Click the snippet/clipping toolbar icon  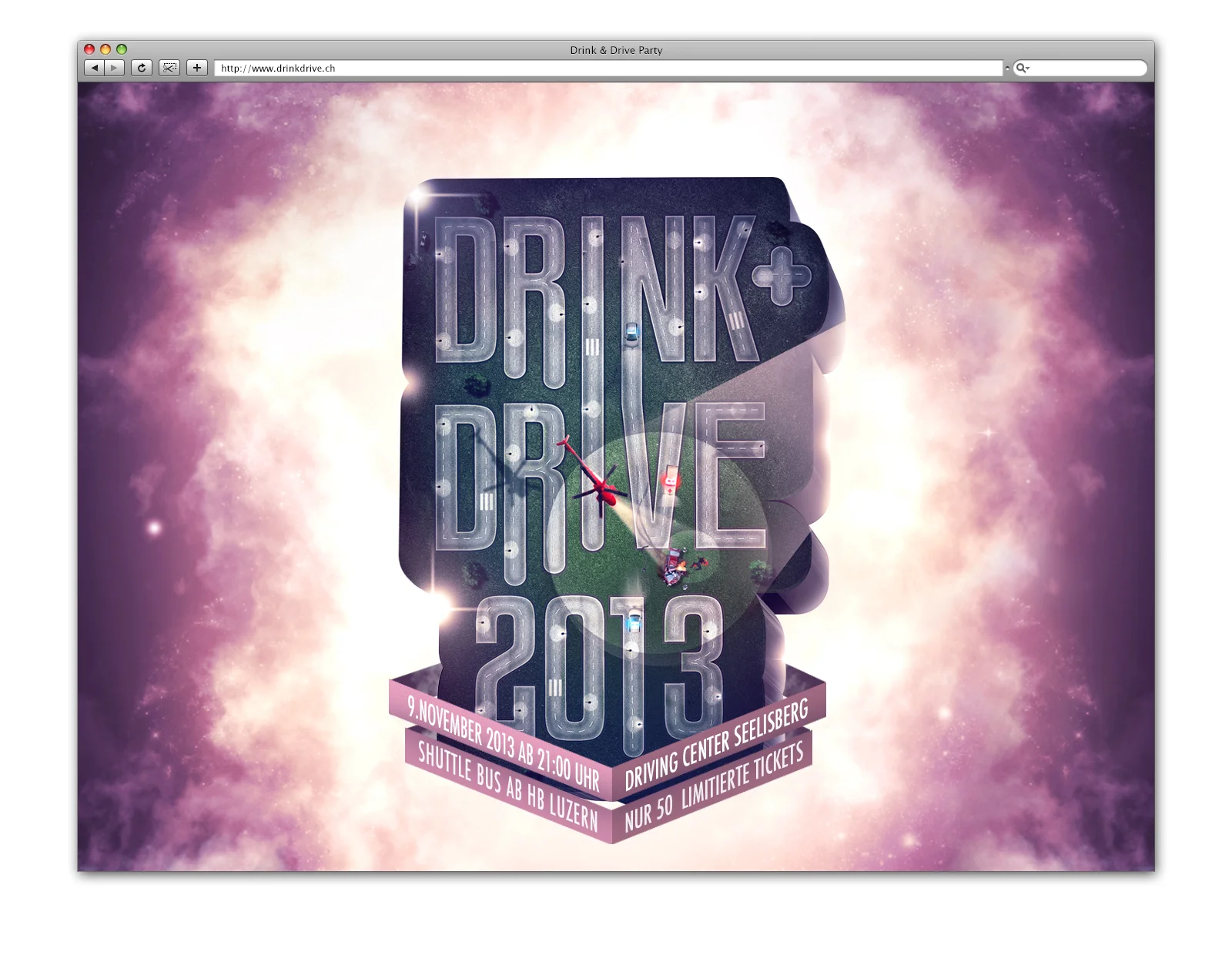click(x=168, y=68)
